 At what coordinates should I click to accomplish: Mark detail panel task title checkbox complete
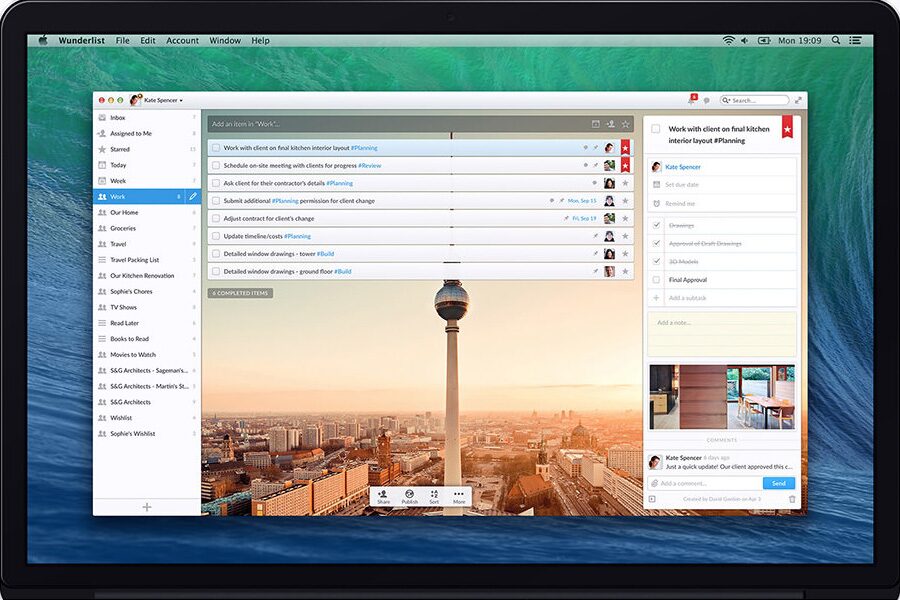point(655,129)
